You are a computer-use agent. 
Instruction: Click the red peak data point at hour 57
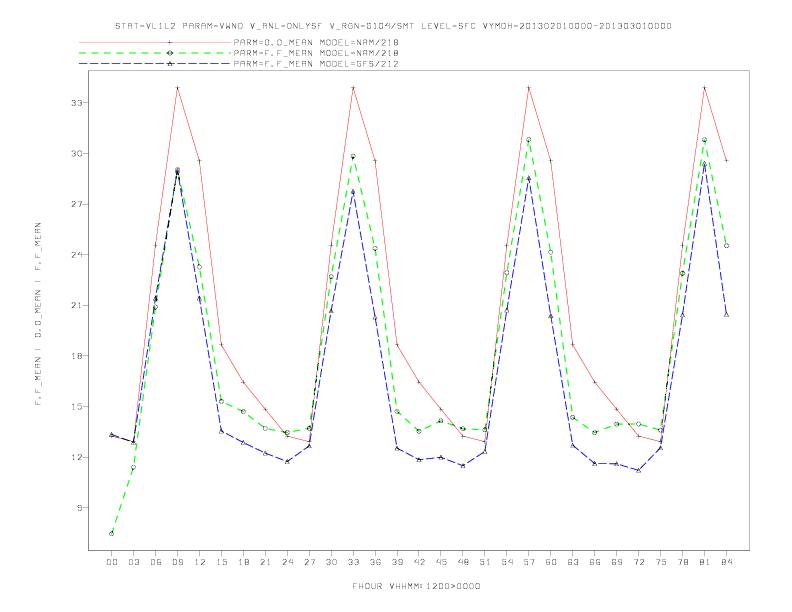pos(529,88)
